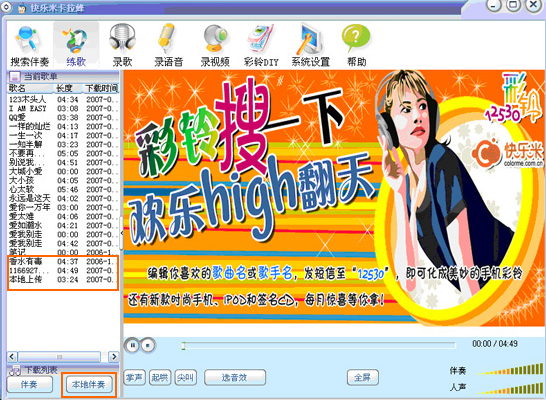Open the 录视频 webcam recording tool
This screenshot has height=400, width=546.
pyautogui.click(x=215, y=46)
